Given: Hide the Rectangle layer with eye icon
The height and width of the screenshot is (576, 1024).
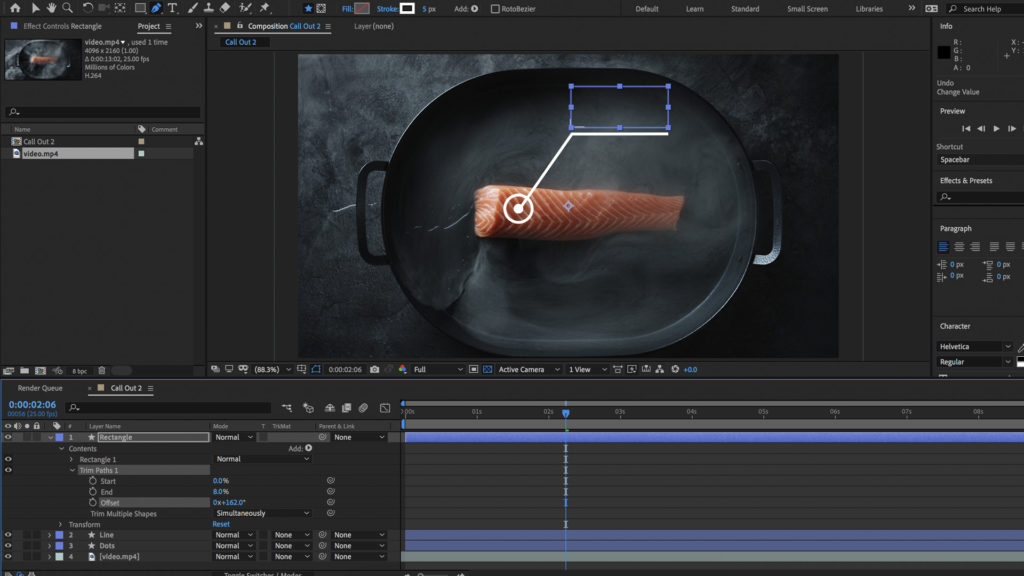Looking at the screenshot, I should [8, 437].
